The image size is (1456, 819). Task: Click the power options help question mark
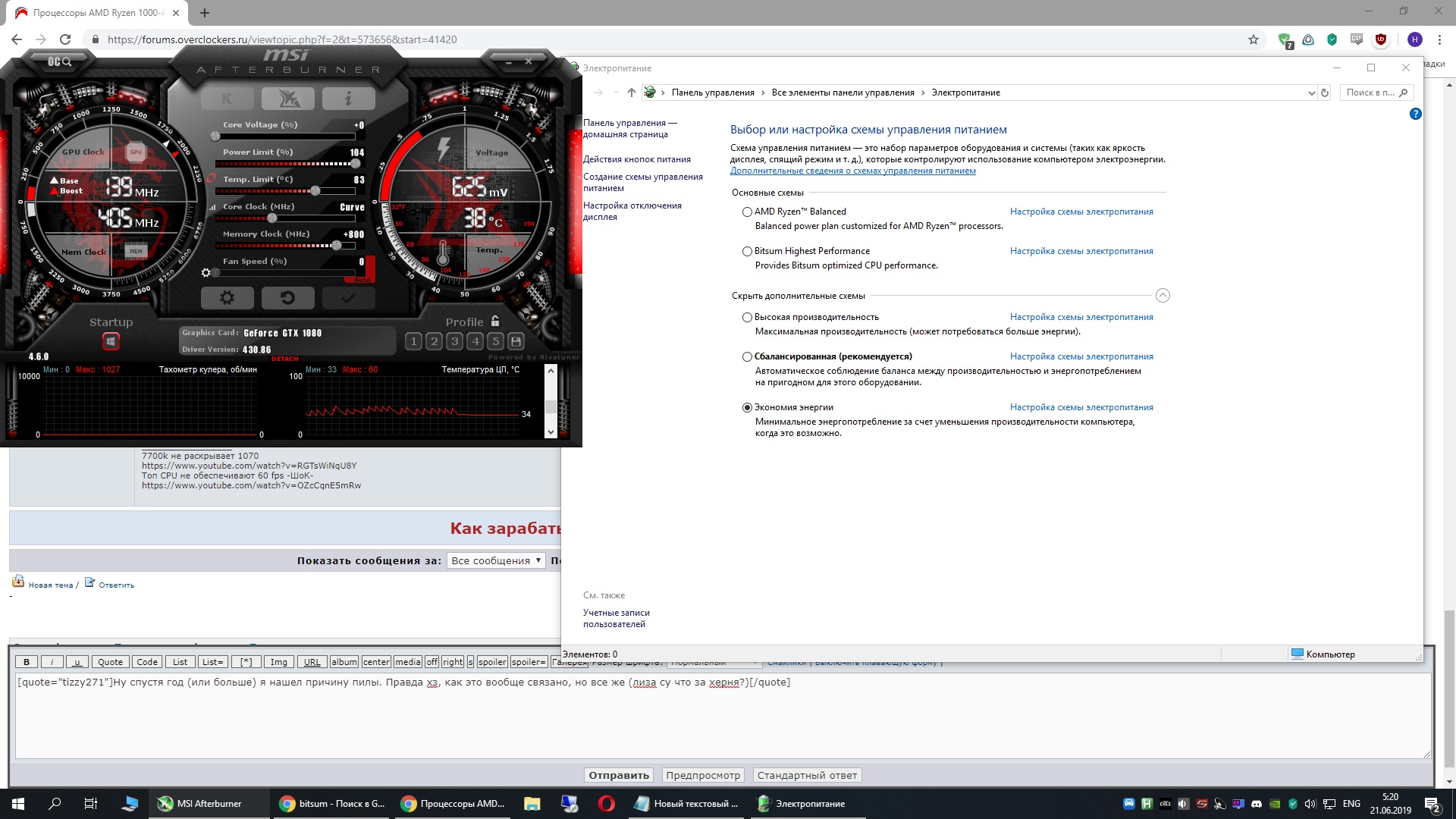1415,114
